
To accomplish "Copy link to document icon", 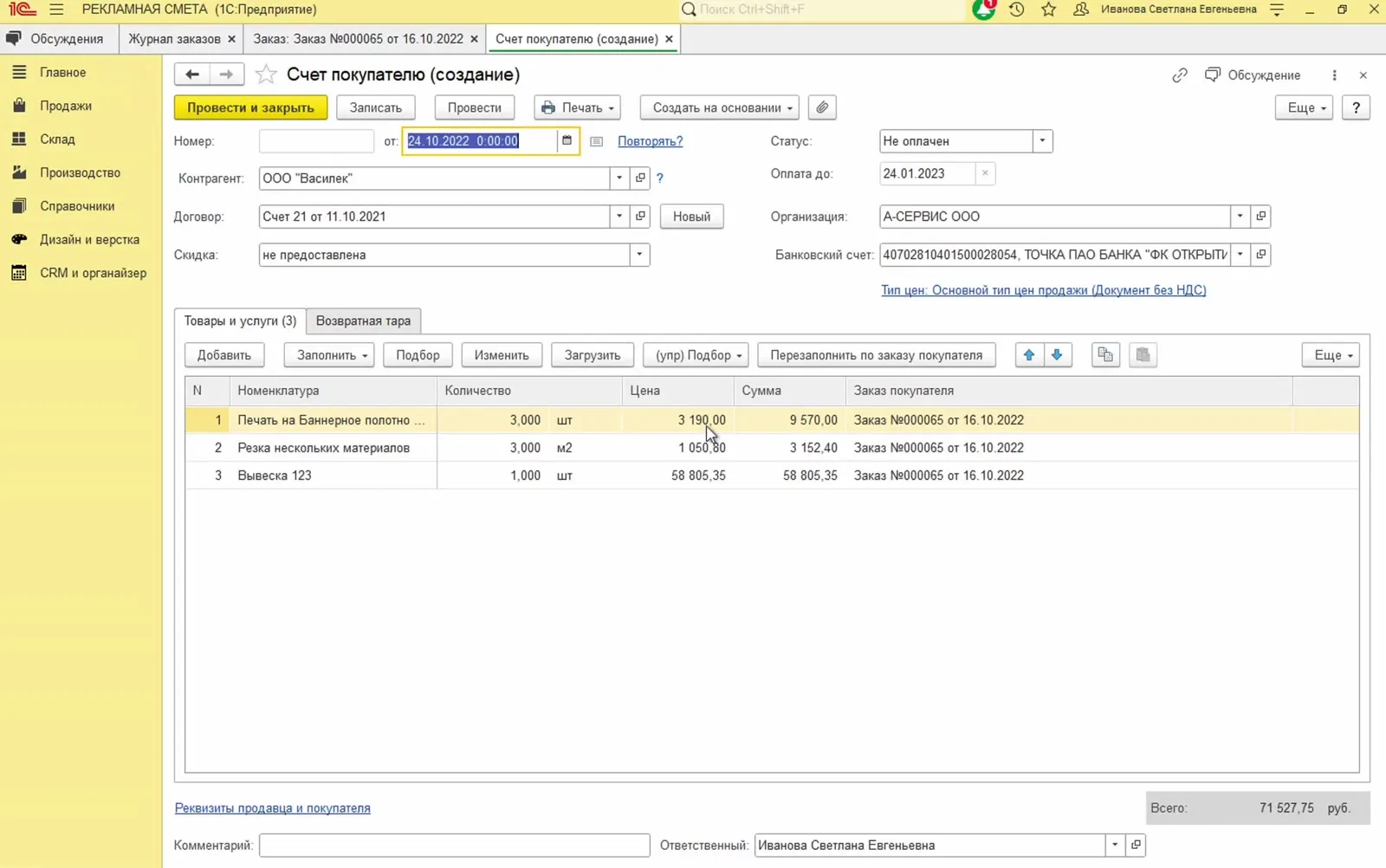I will tap(1180, 75).
